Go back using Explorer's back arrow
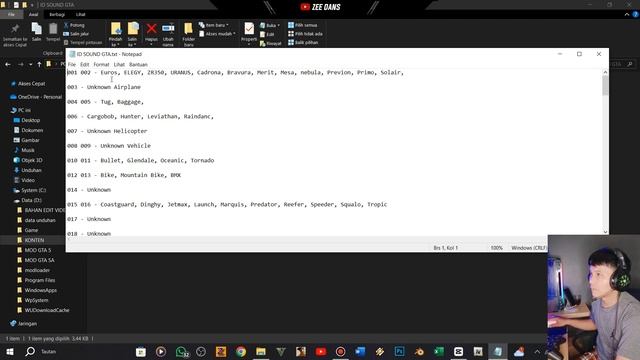Screen dimensions: 640x360 (x=8, y=64)
